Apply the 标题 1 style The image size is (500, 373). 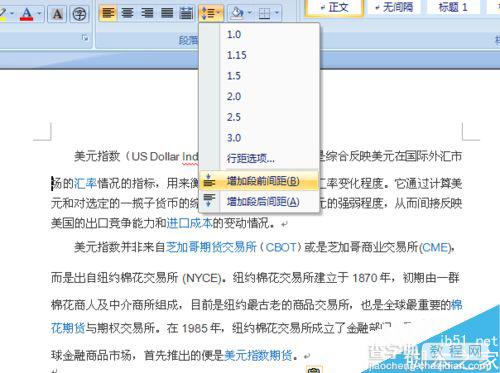pos(453,7)
